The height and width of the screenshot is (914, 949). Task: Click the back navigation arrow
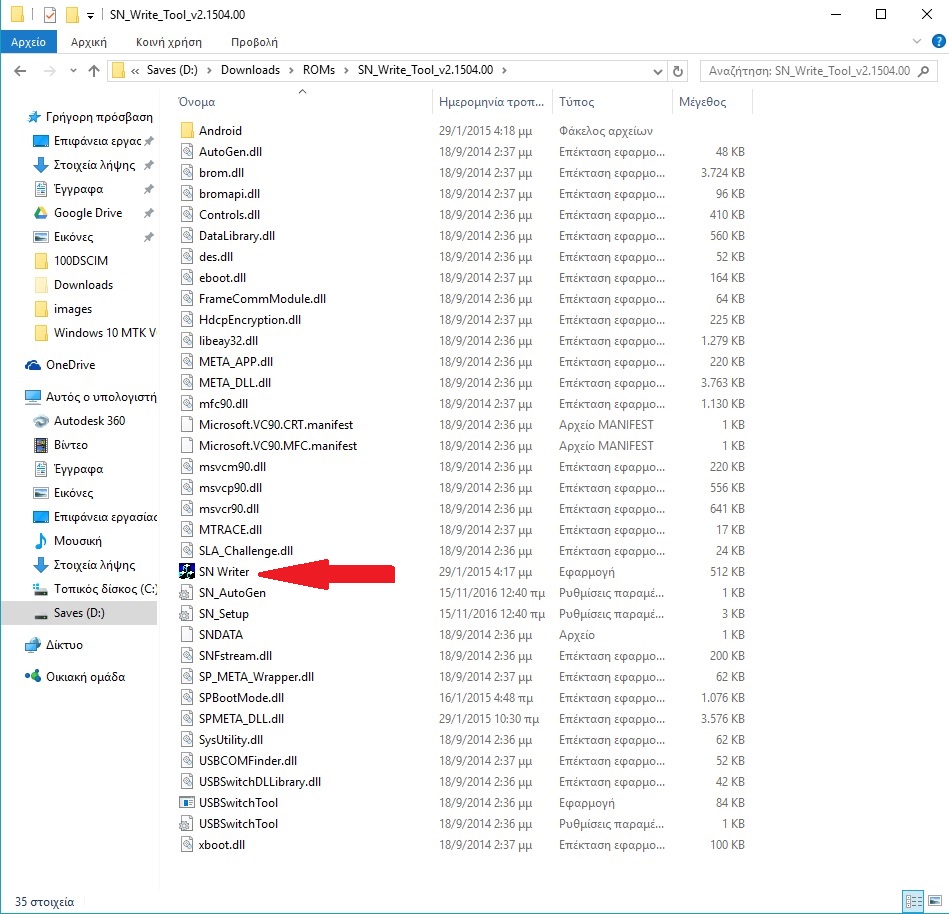[x=21, y=71]
